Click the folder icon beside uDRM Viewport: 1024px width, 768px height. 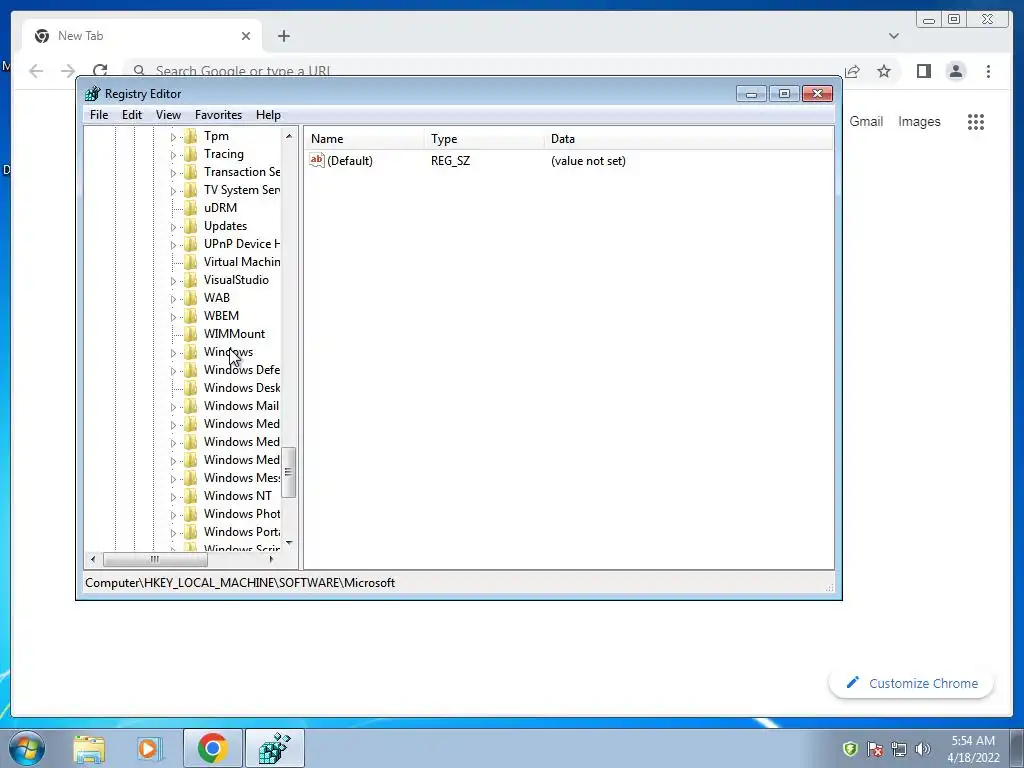click(191, 208)
